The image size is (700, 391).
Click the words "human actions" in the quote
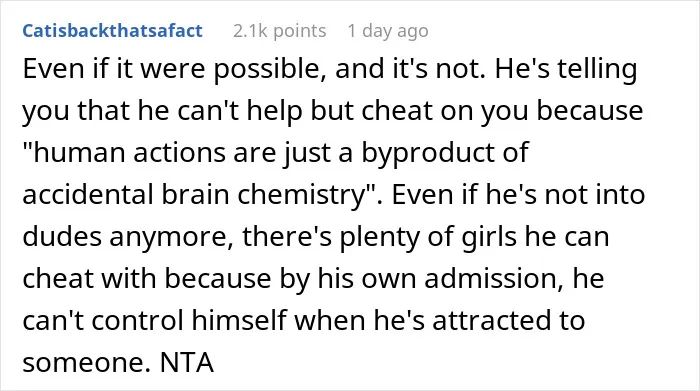(126, 152)
